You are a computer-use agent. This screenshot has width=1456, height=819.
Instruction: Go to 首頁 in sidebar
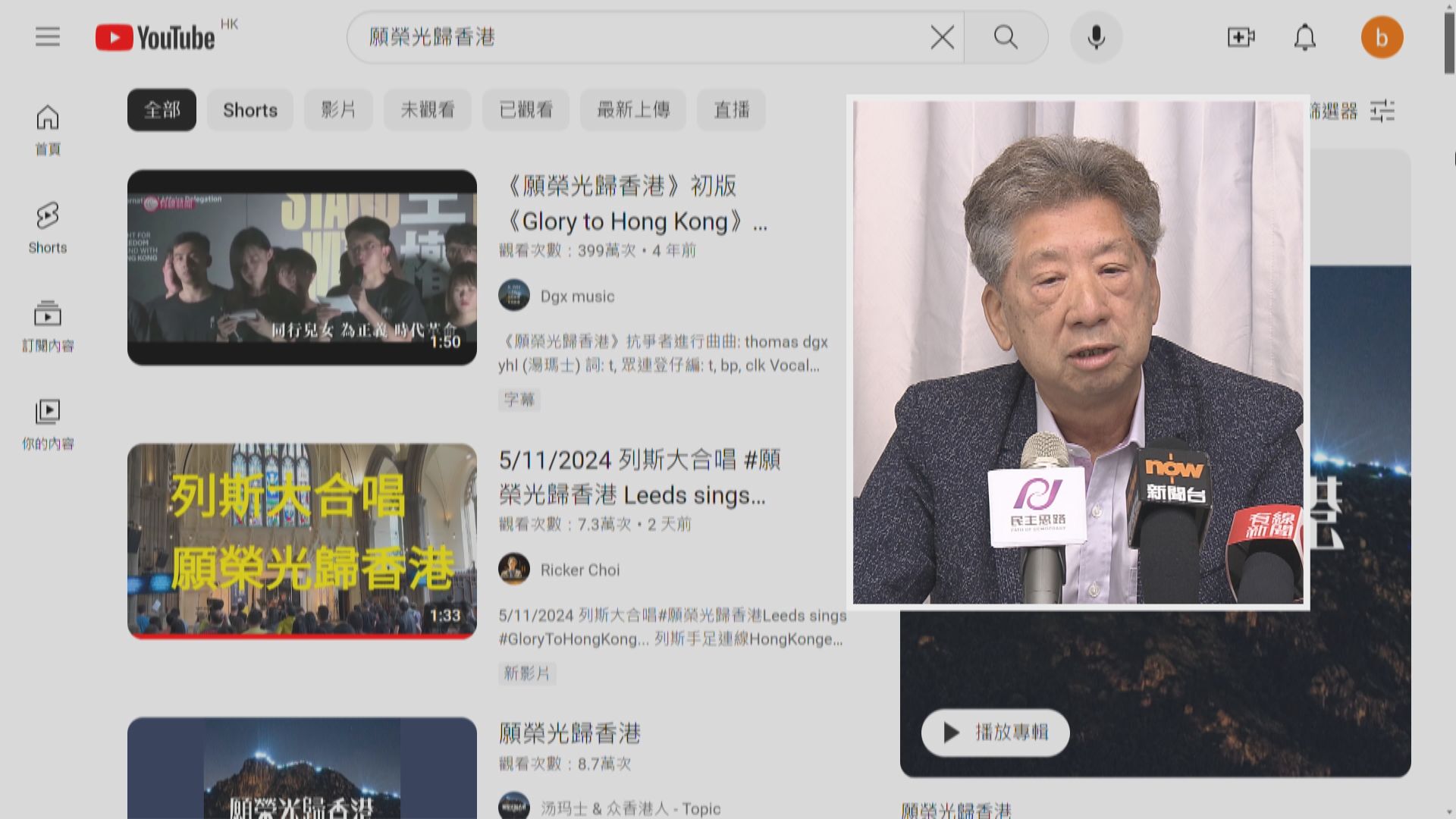48,130
